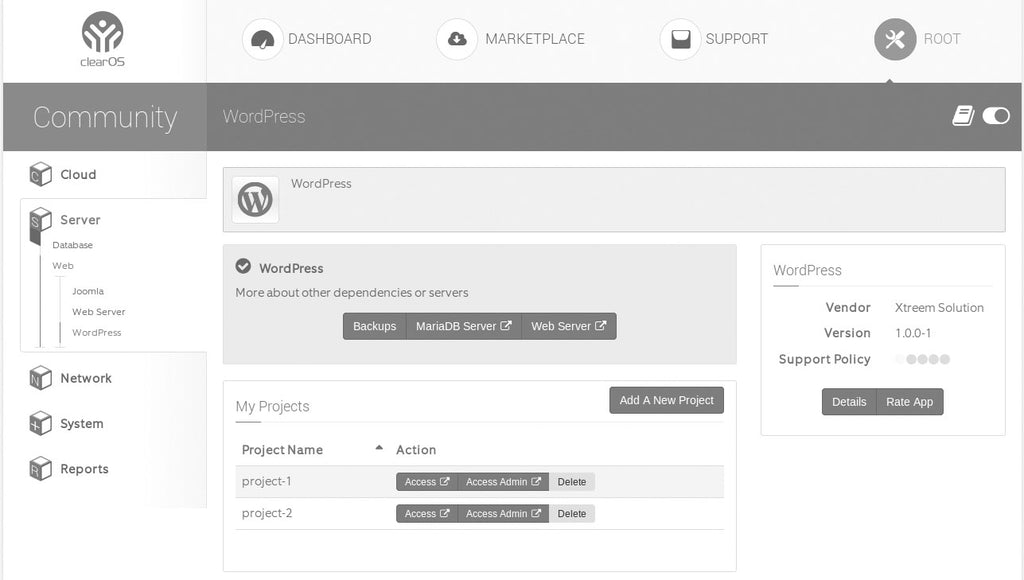
Task: Go to the DASHBOARD menu
Action: coord(330,39)
